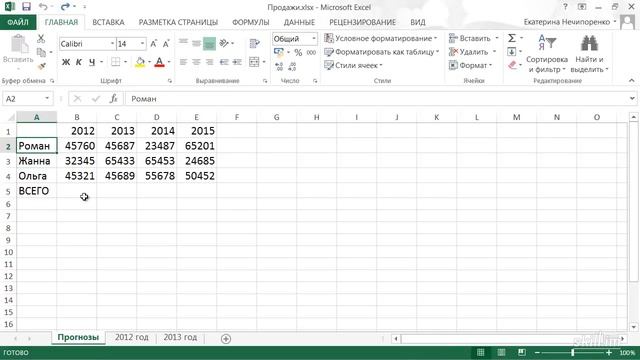
Task: Toggle middle vertical alignment
Action: click(x=196, y=43)
